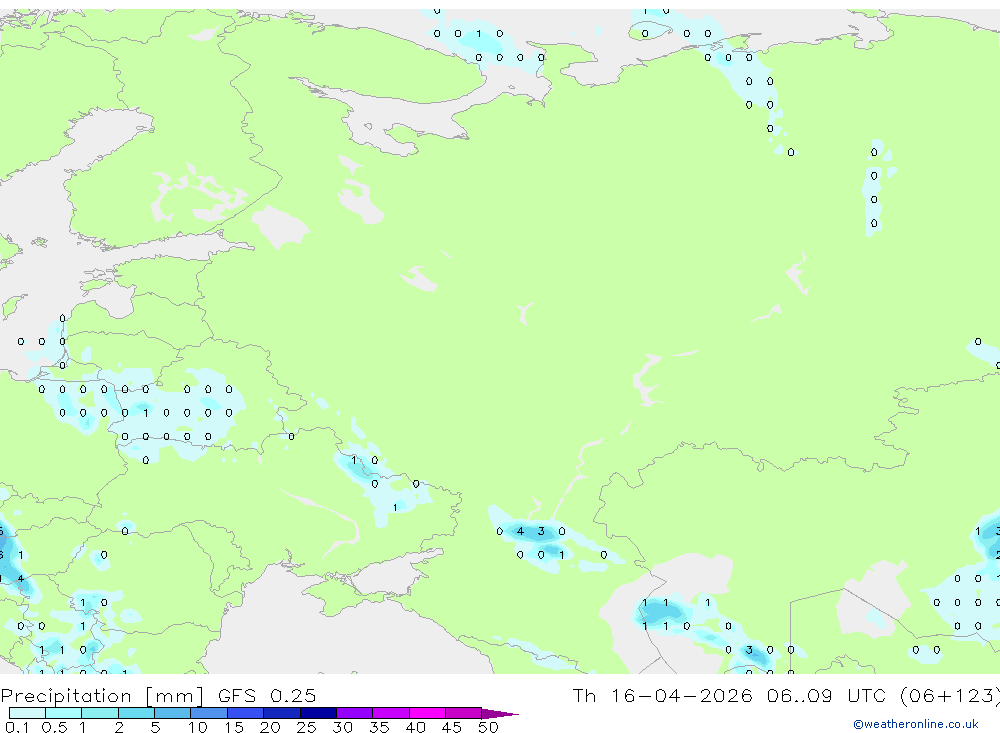1000x733 pixels.
Task: Click the 35–40 mm legend swatch
Action: point(390,713)
